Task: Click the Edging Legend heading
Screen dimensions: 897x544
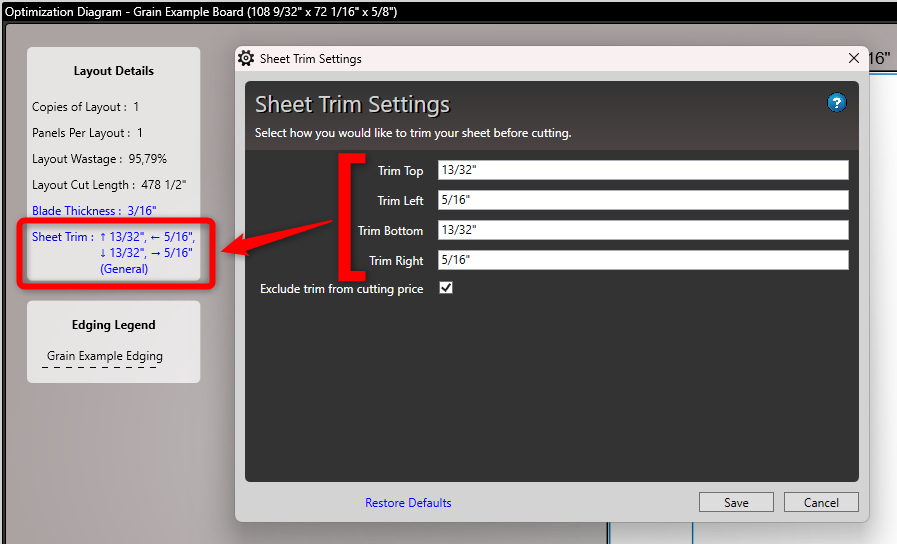Action: [x=113, y=325]
